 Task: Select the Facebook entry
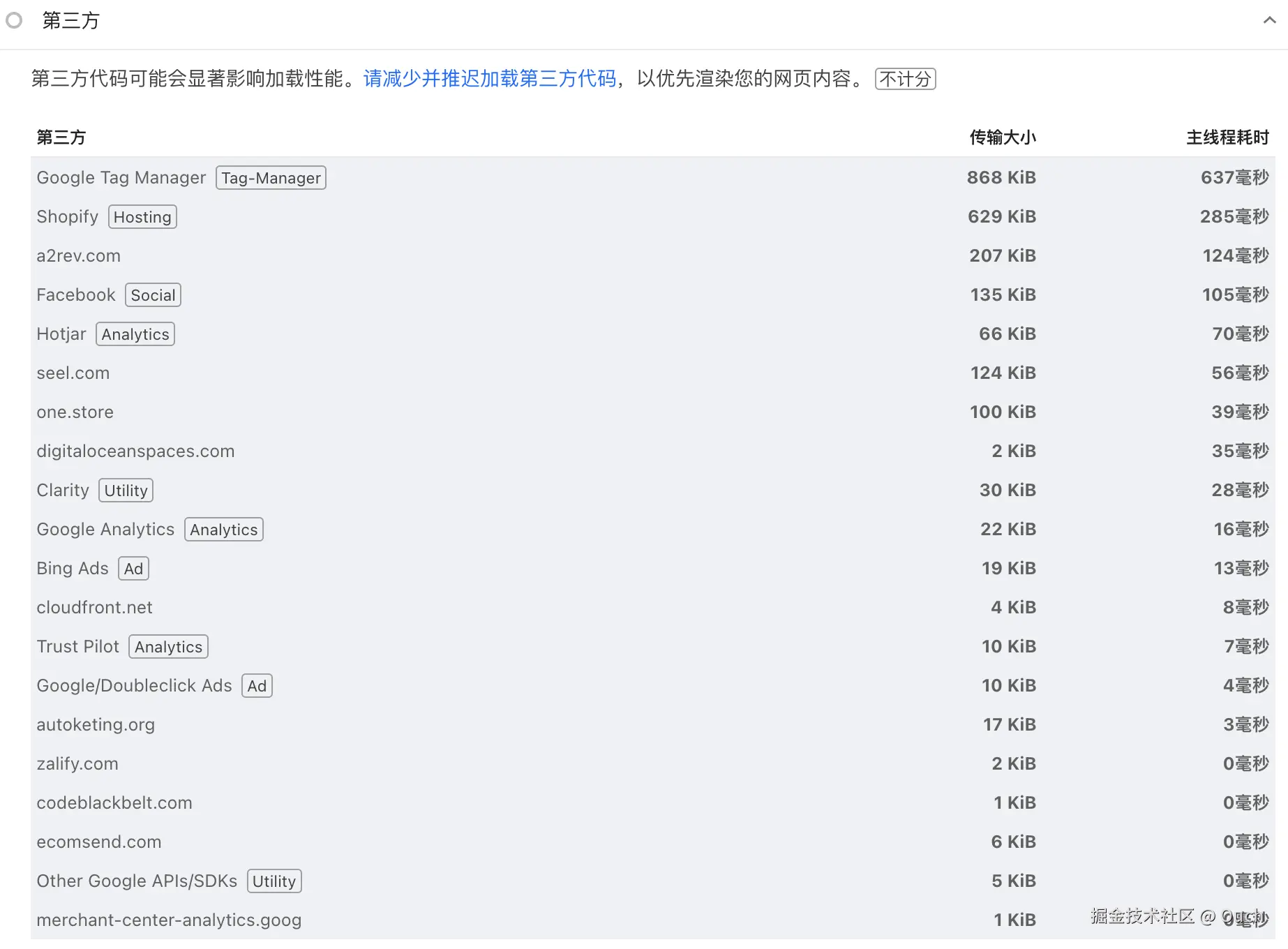pos(76,295)
